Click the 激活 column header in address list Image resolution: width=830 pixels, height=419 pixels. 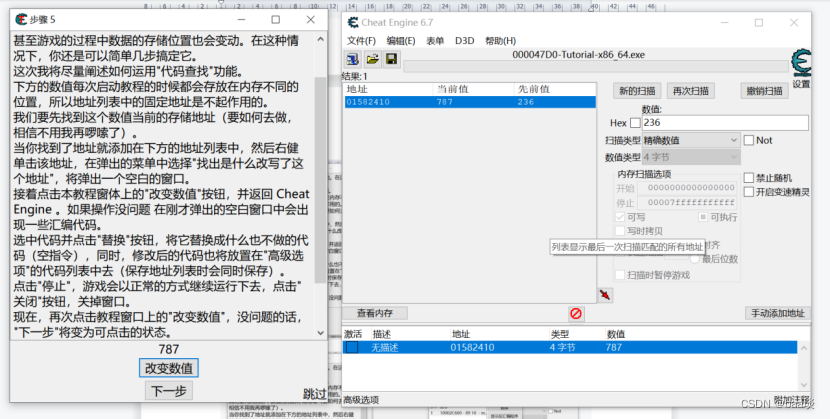pos(353,334)
